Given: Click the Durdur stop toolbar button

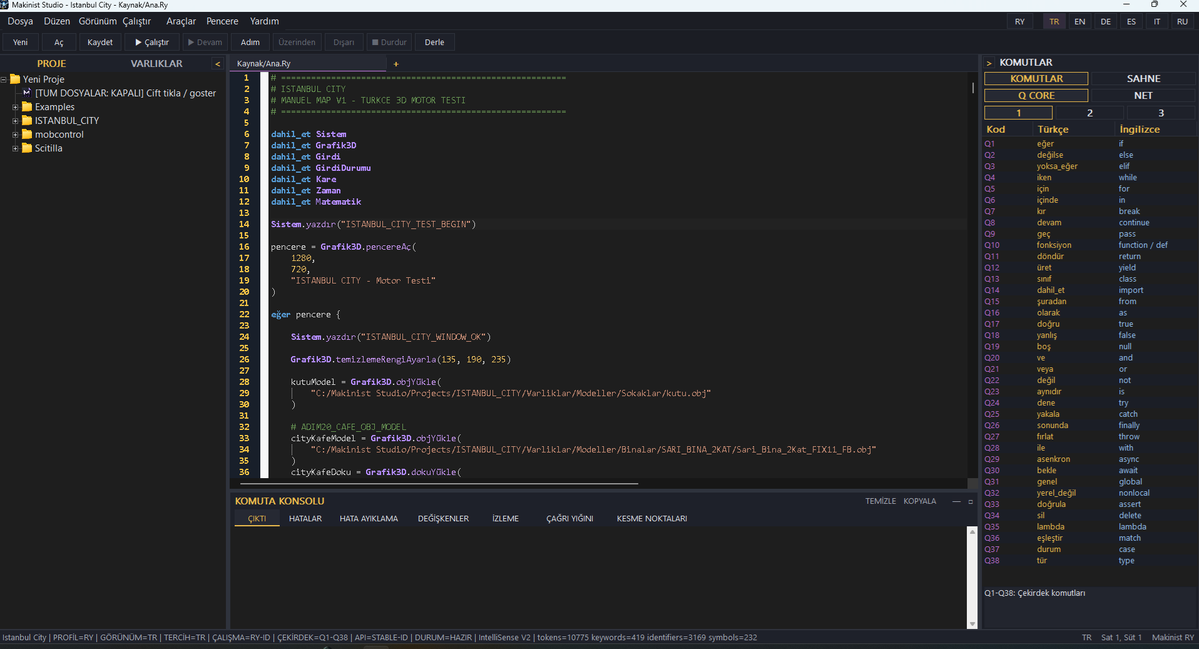Looking at the screenshot, I should point(389,42).
